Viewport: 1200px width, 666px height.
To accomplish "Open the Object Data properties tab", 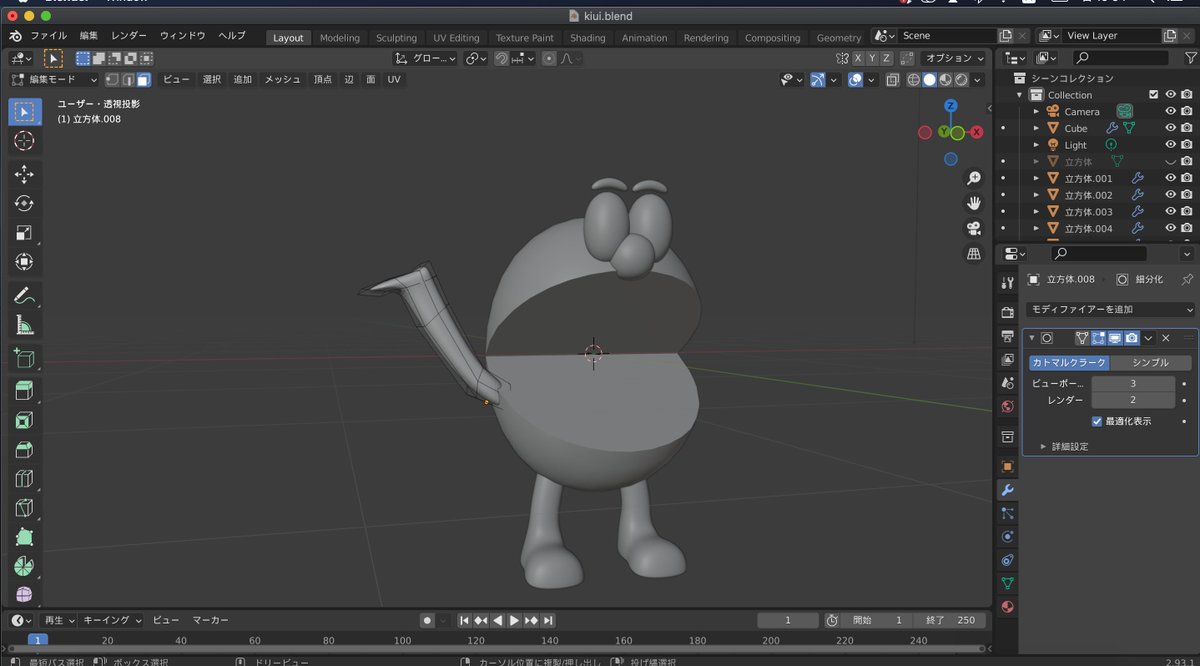I will pyautogui.click(x=1007, y=583).
